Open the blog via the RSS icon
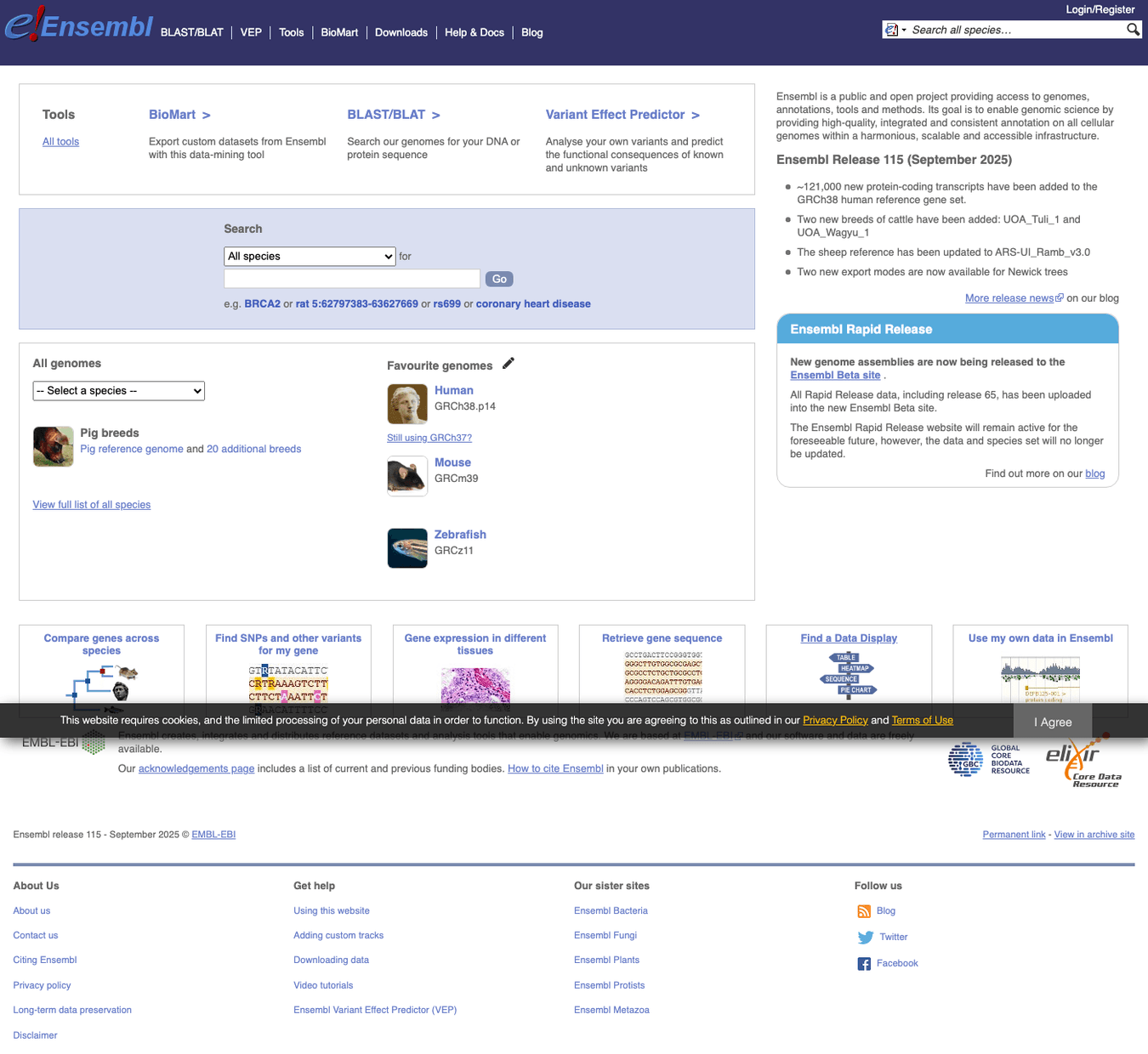The height and width of the screenshot is (1054, 1148). click(863, 911)
